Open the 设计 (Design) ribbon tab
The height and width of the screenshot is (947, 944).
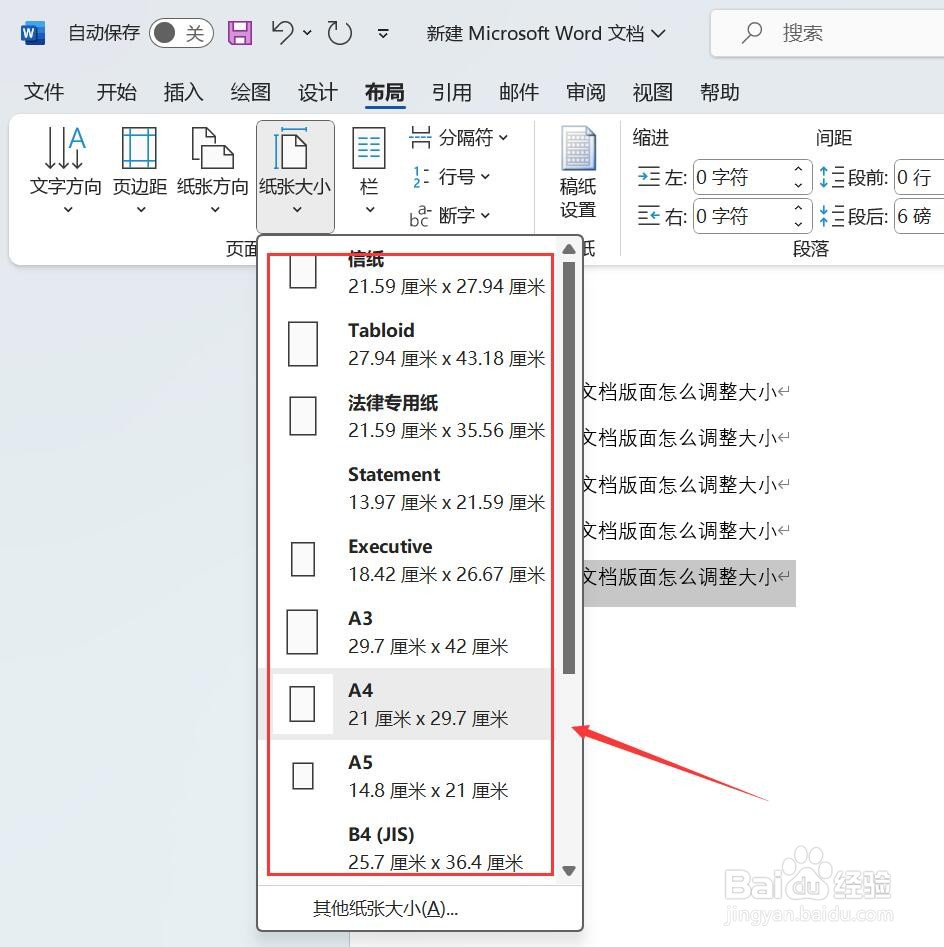pyautogui.click(x=317, y=92)
